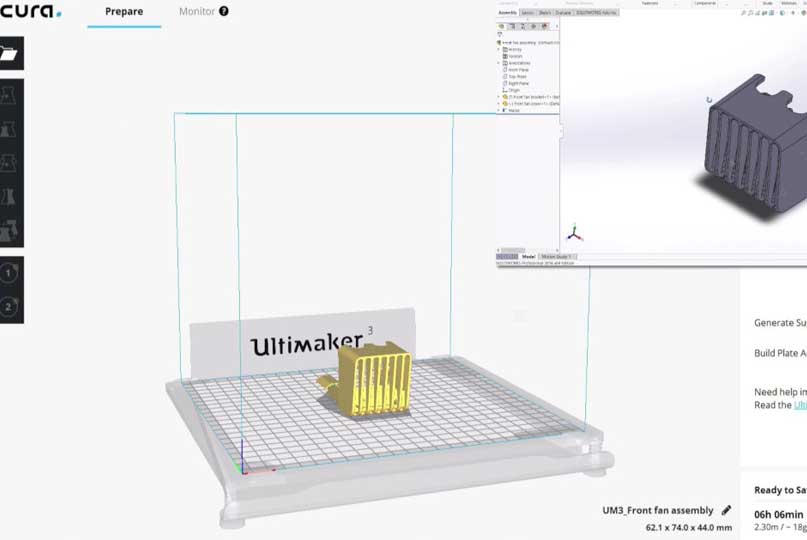The width and height of the screenshot is (807, 540).
Task: Click the gray fan cover 3D model
Action: (757, 147)
